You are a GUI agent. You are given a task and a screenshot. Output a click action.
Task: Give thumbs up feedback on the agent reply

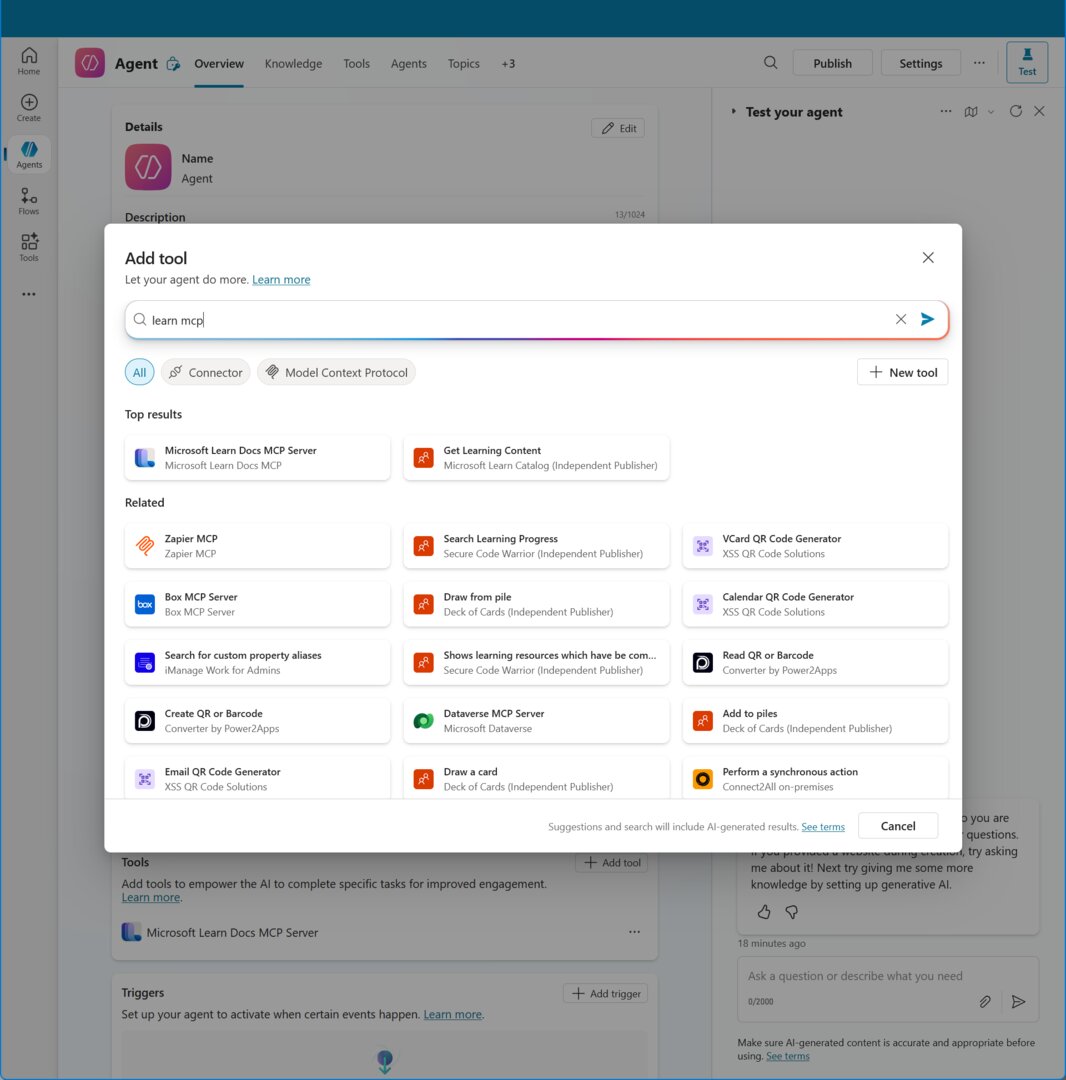pos(763,912)
